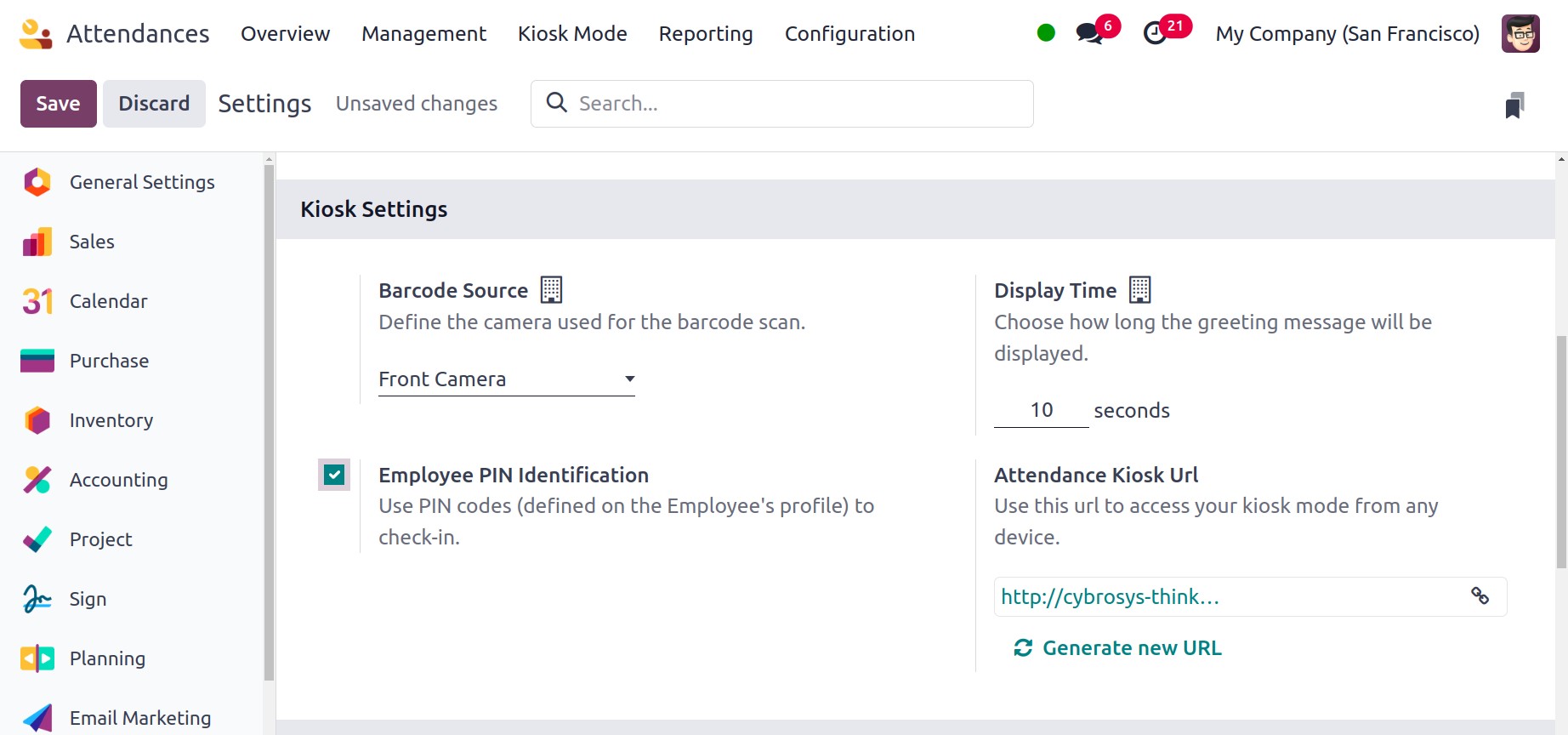1568x735 pixels.
Task: Click the company icon beside Barcode Source
Action: click(x=551, y=290)
